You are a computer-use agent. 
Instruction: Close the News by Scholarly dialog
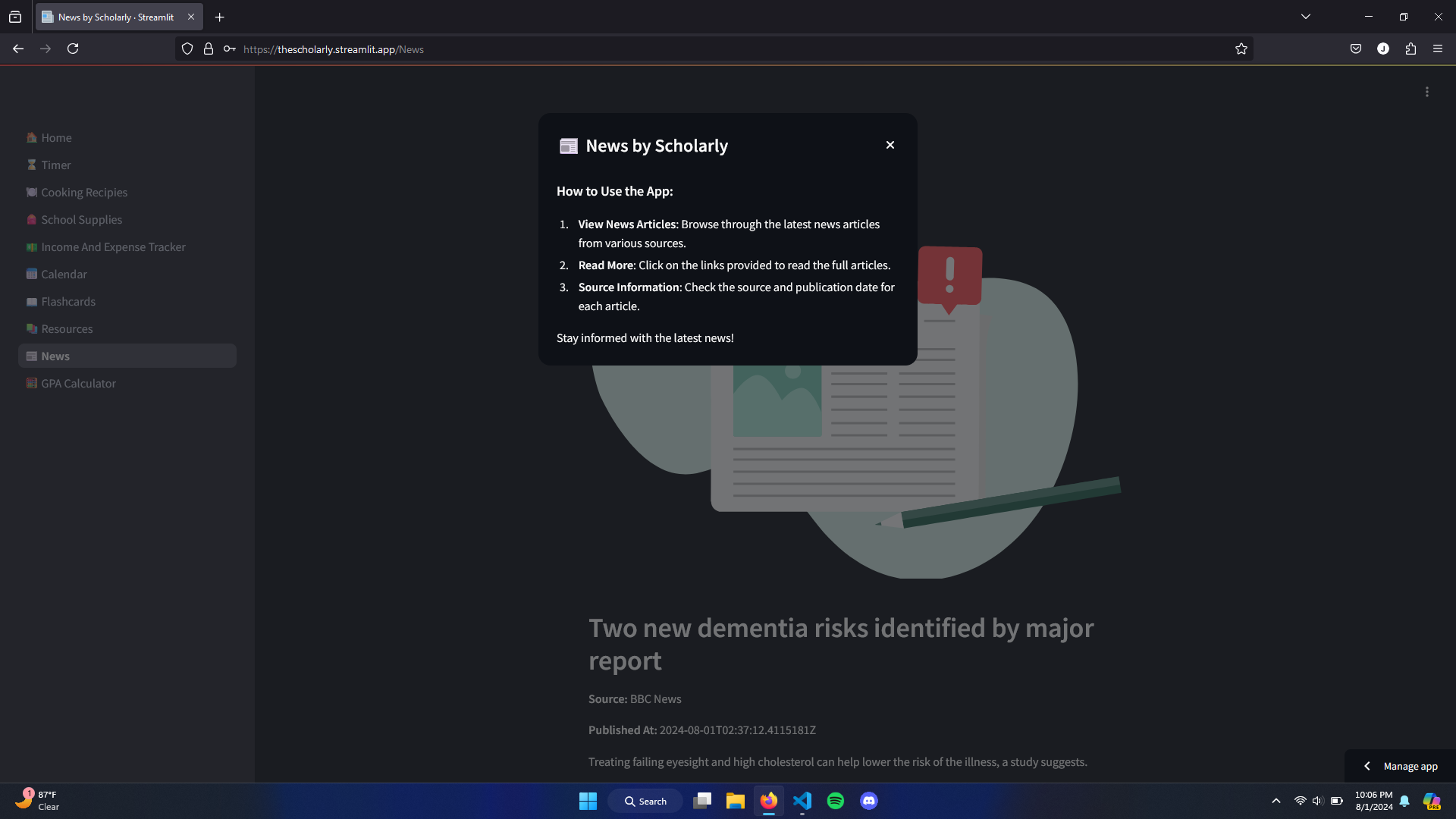(x=890, y=145)
